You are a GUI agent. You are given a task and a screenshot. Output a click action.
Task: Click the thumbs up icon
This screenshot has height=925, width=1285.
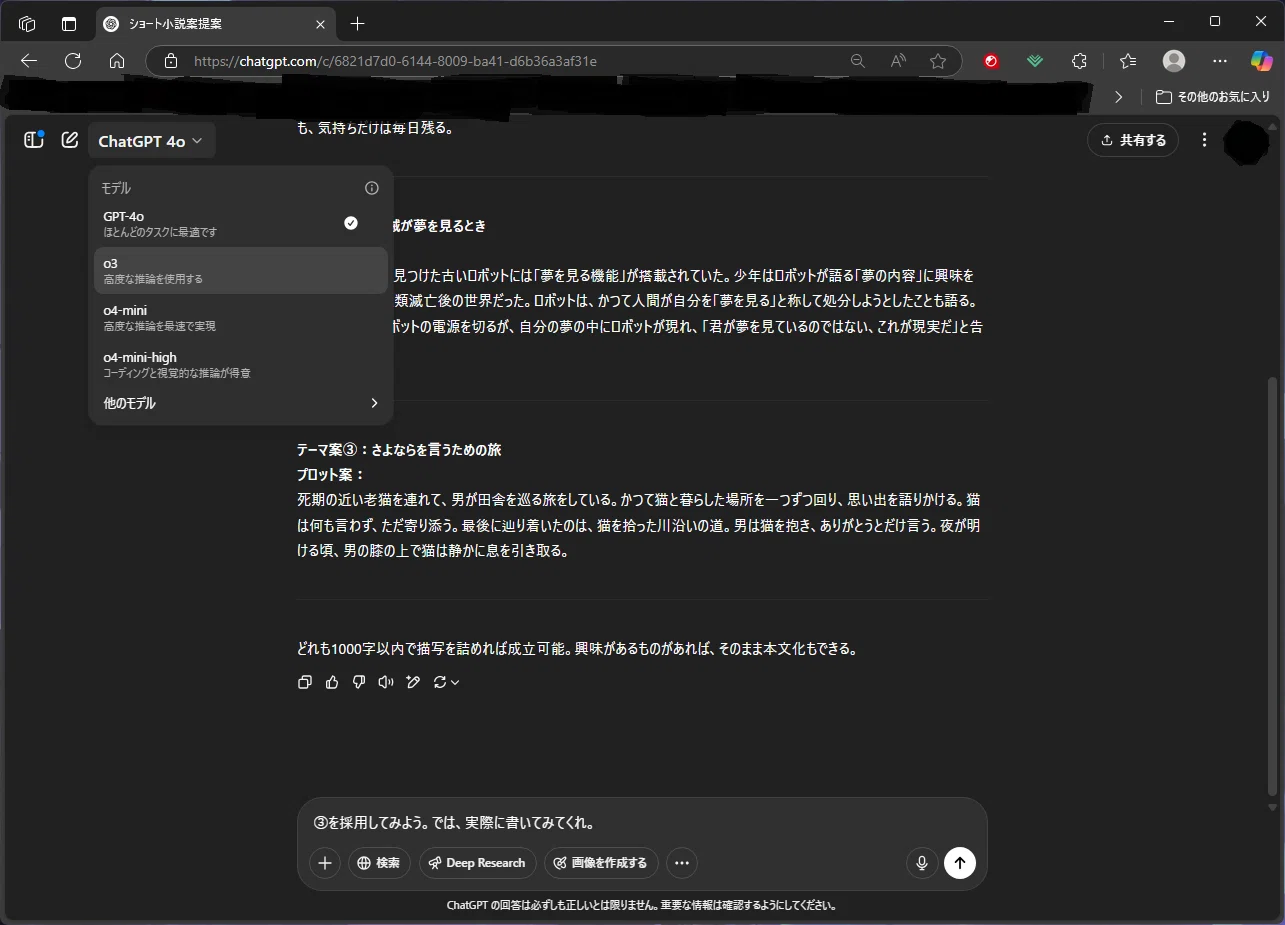[332, 682]
